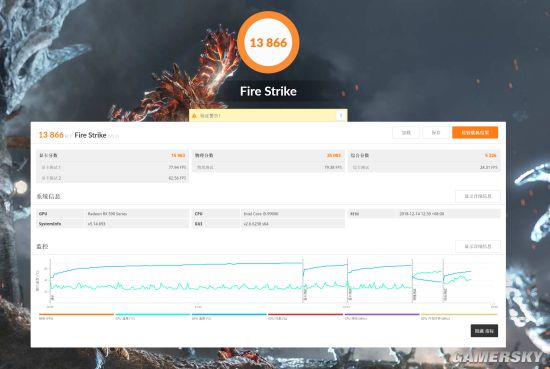This screenshot has width=550, height=369.
Task: Toggle the yellow GPU memory clock legend line
Action: 459,315
